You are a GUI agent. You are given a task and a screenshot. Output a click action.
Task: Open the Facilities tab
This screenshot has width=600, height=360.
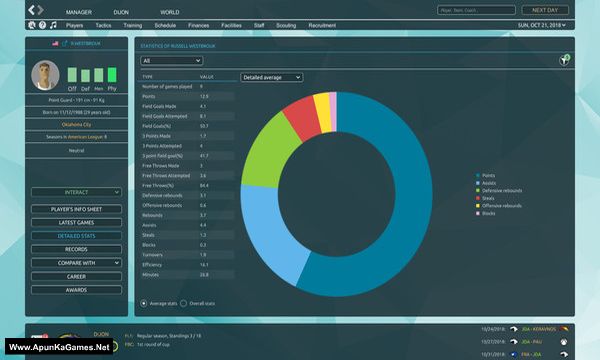232,26
